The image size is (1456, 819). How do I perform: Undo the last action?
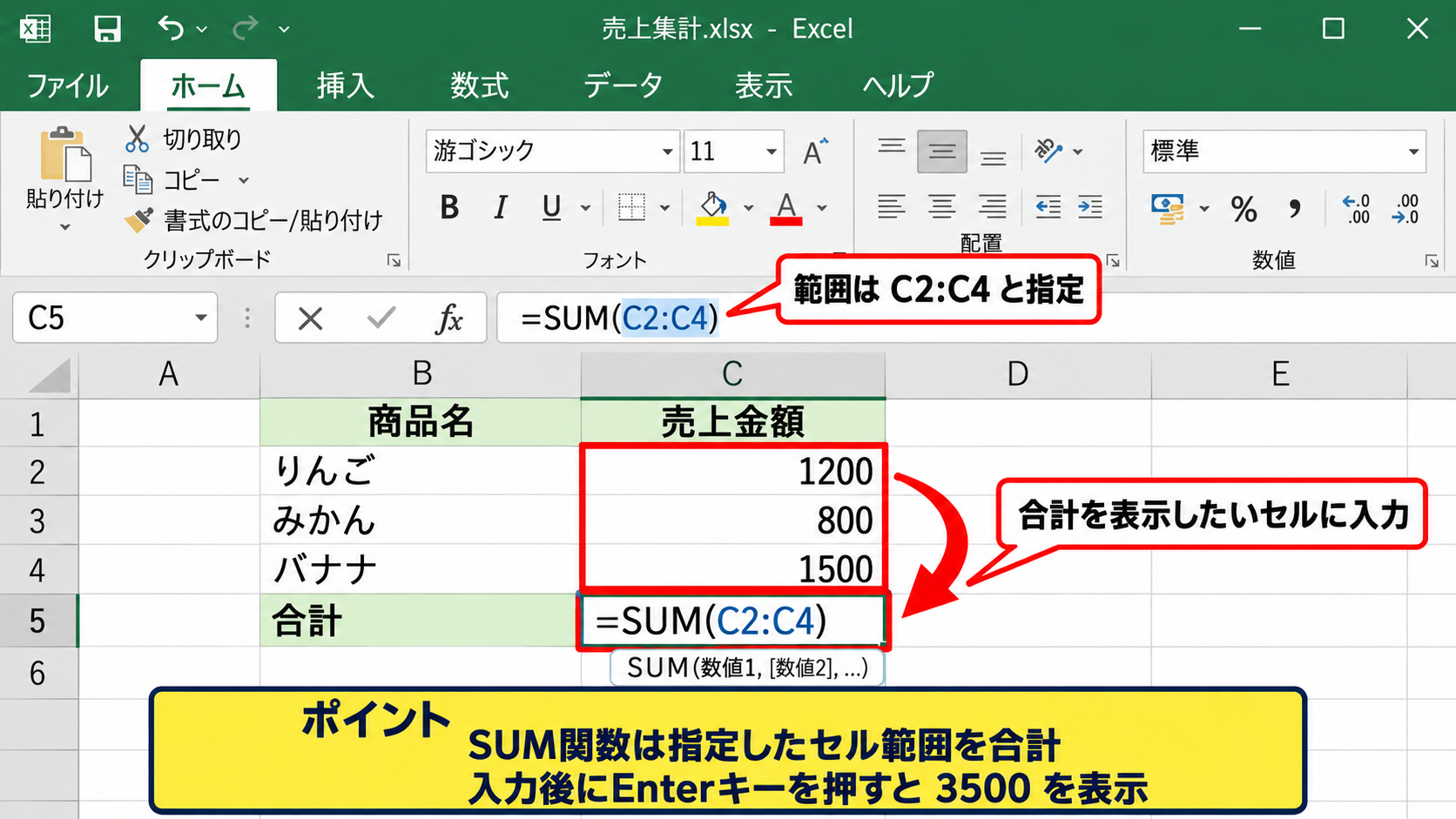tap(171, 29)
